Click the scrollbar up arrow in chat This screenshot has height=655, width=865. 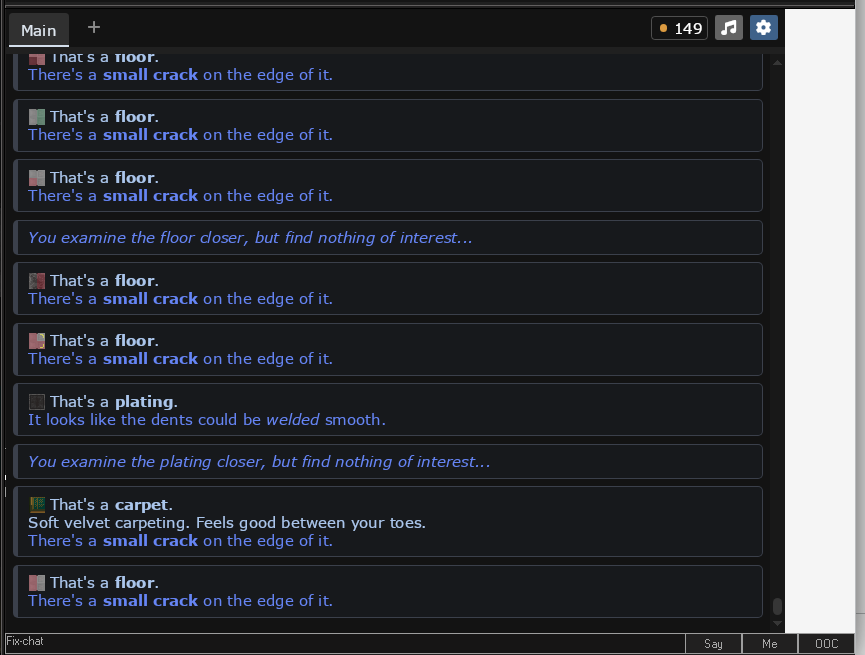pyautogui.click(x=777, y=63)
